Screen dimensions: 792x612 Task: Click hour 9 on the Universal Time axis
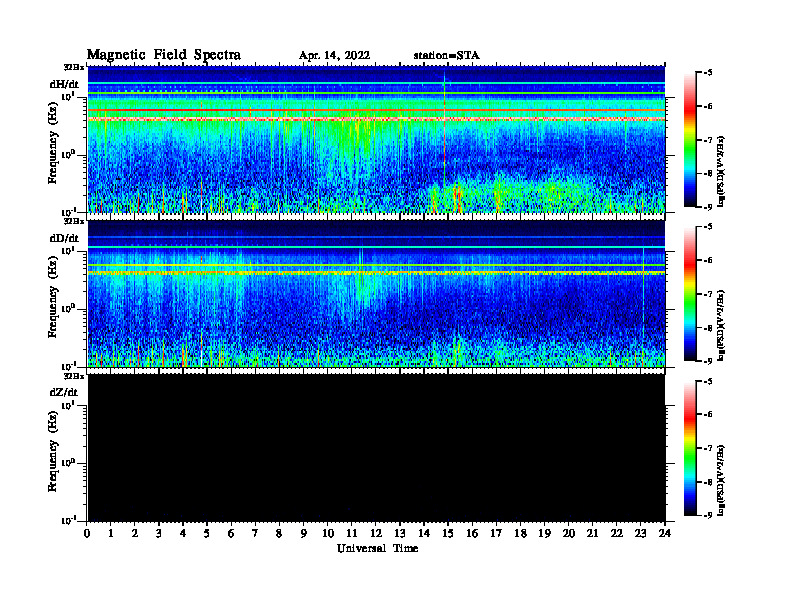click(303, 534)
